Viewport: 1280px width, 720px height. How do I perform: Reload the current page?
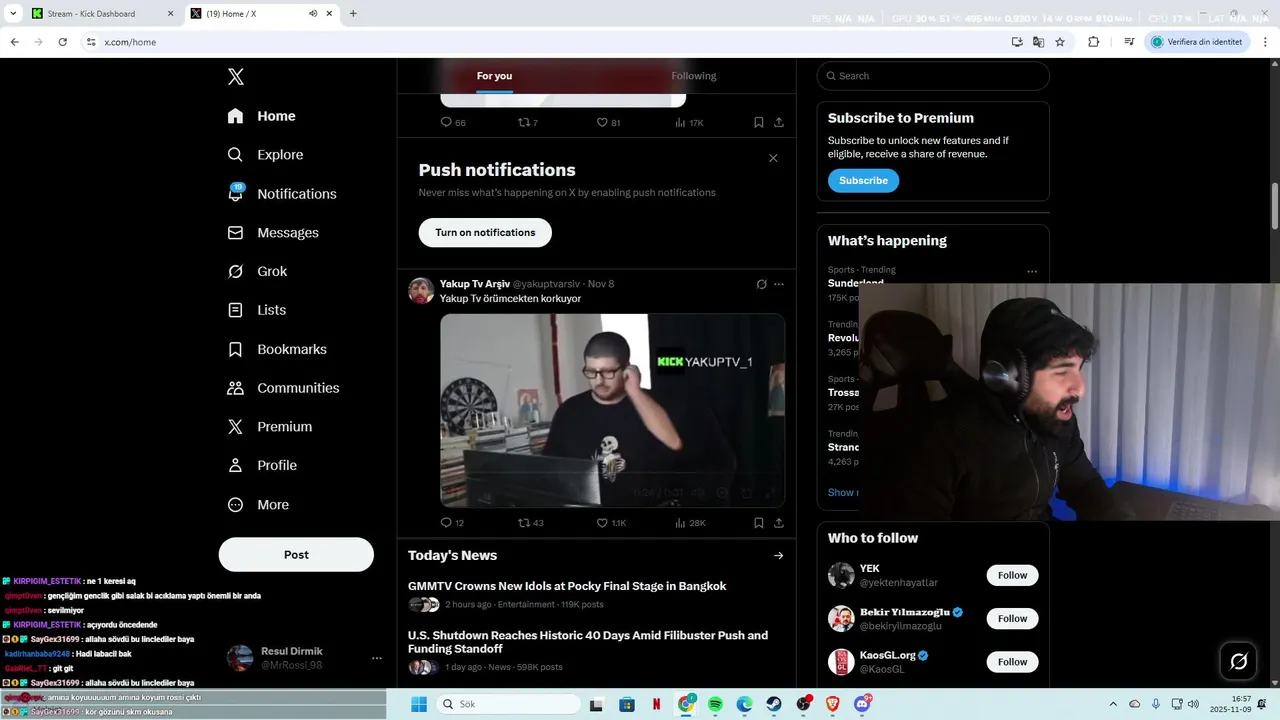click(x=62, y=42)
